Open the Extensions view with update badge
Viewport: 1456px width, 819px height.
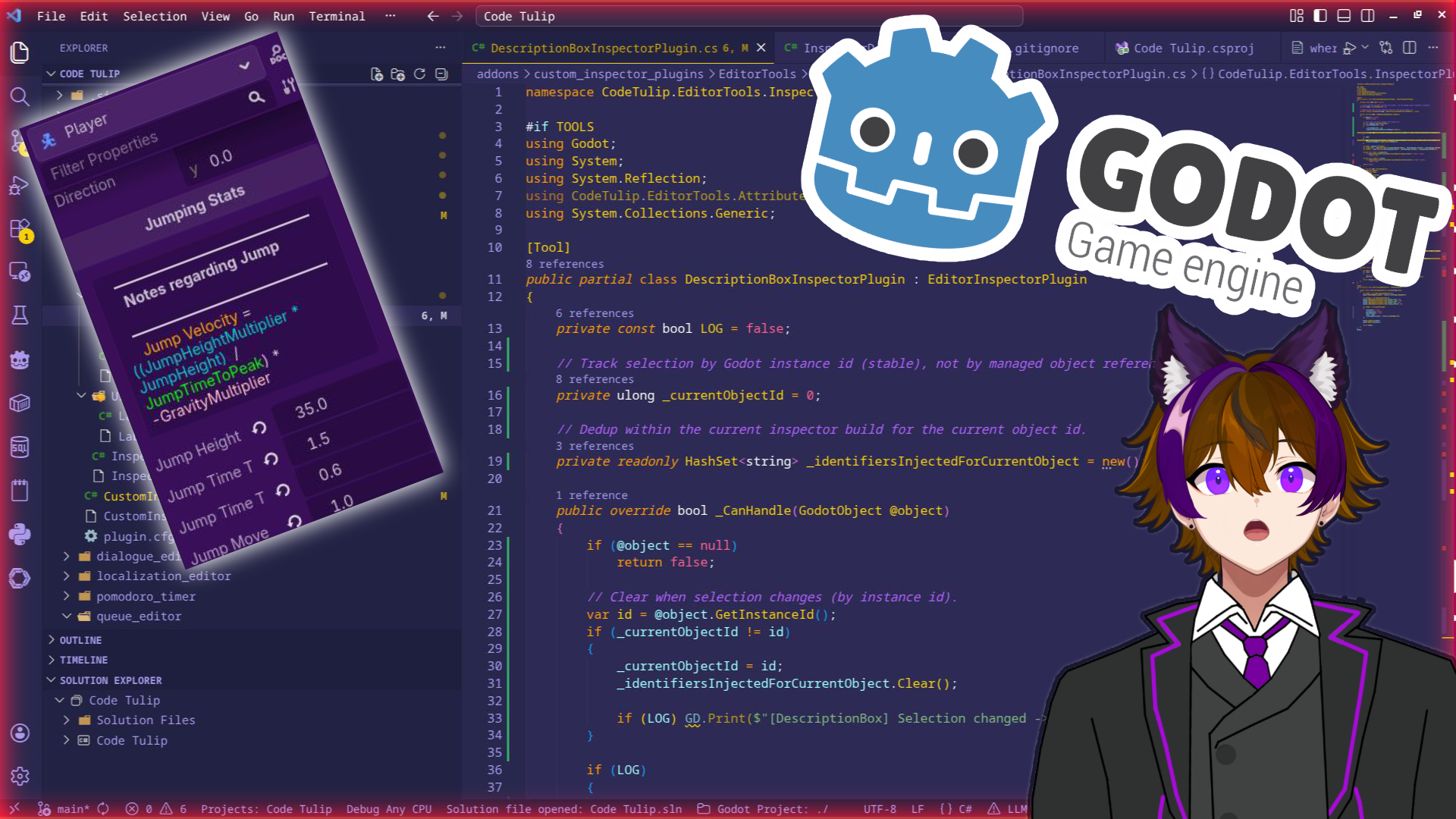click(x=20, y=229)
